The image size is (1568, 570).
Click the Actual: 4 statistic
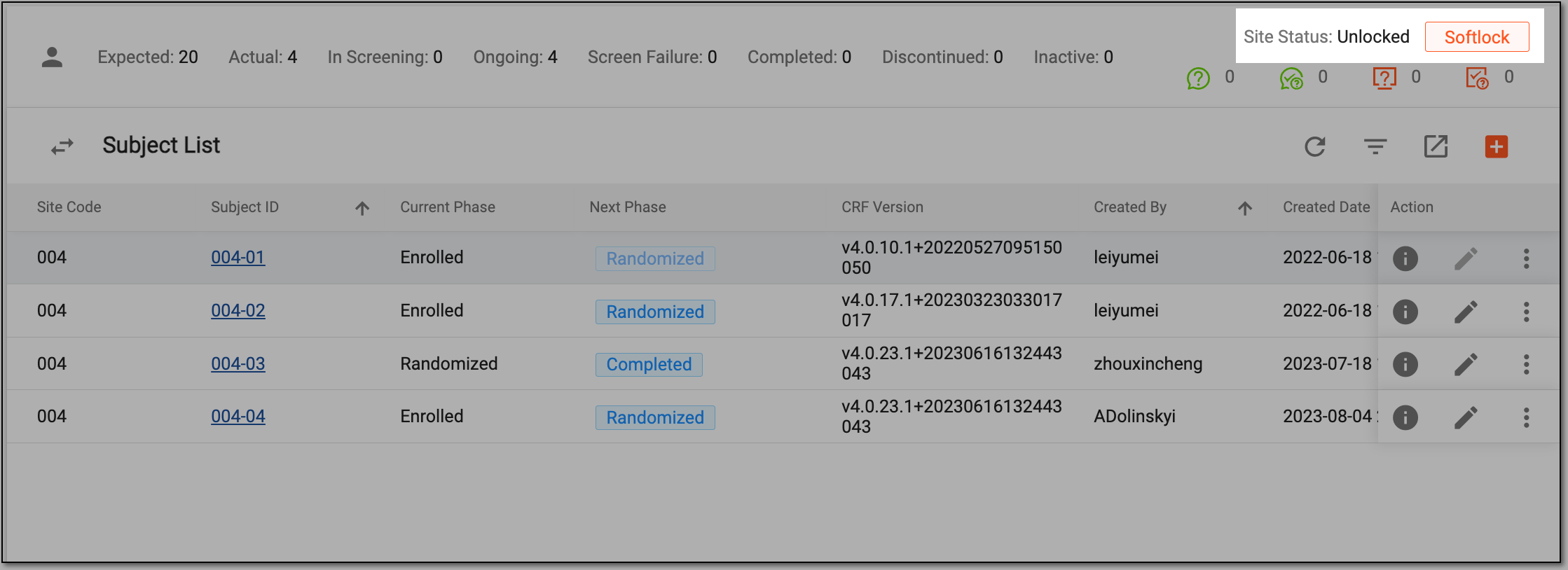click(x=263, y=57)
